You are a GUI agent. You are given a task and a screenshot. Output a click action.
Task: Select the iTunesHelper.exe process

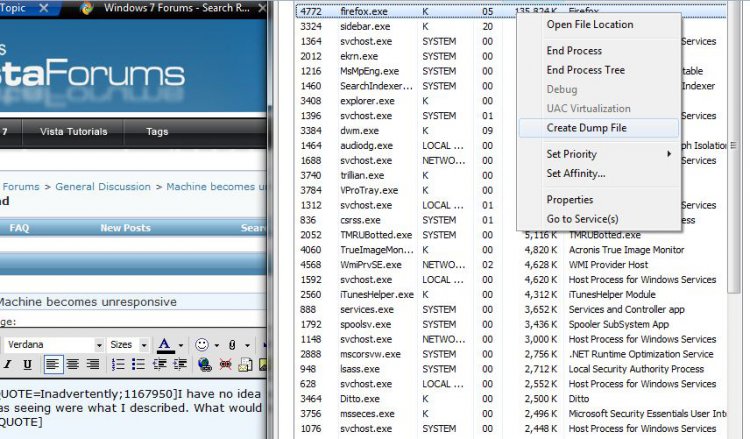coord(377,295)
